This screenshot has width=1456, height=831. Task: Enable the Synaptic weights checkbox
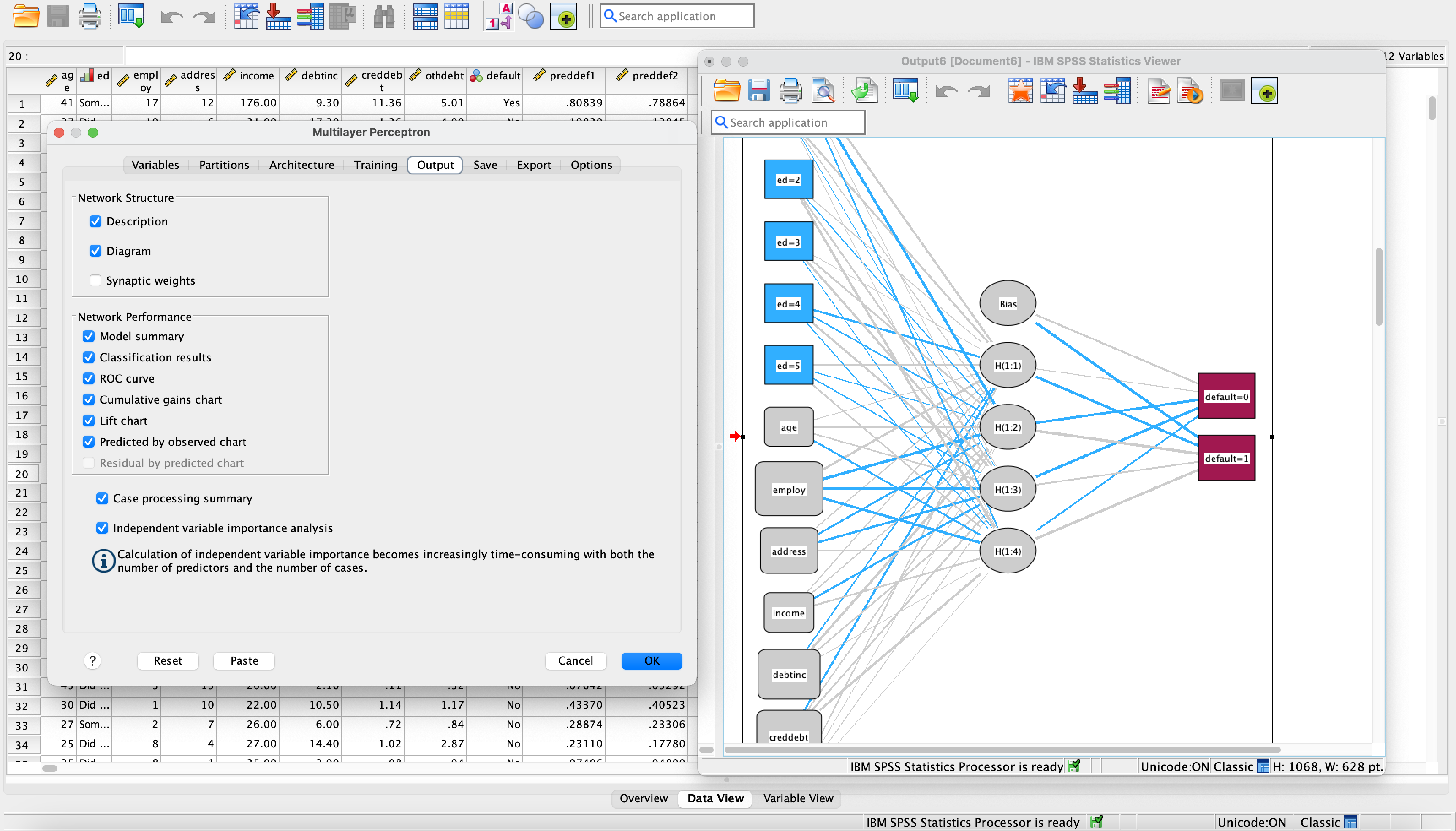point(95,280)
